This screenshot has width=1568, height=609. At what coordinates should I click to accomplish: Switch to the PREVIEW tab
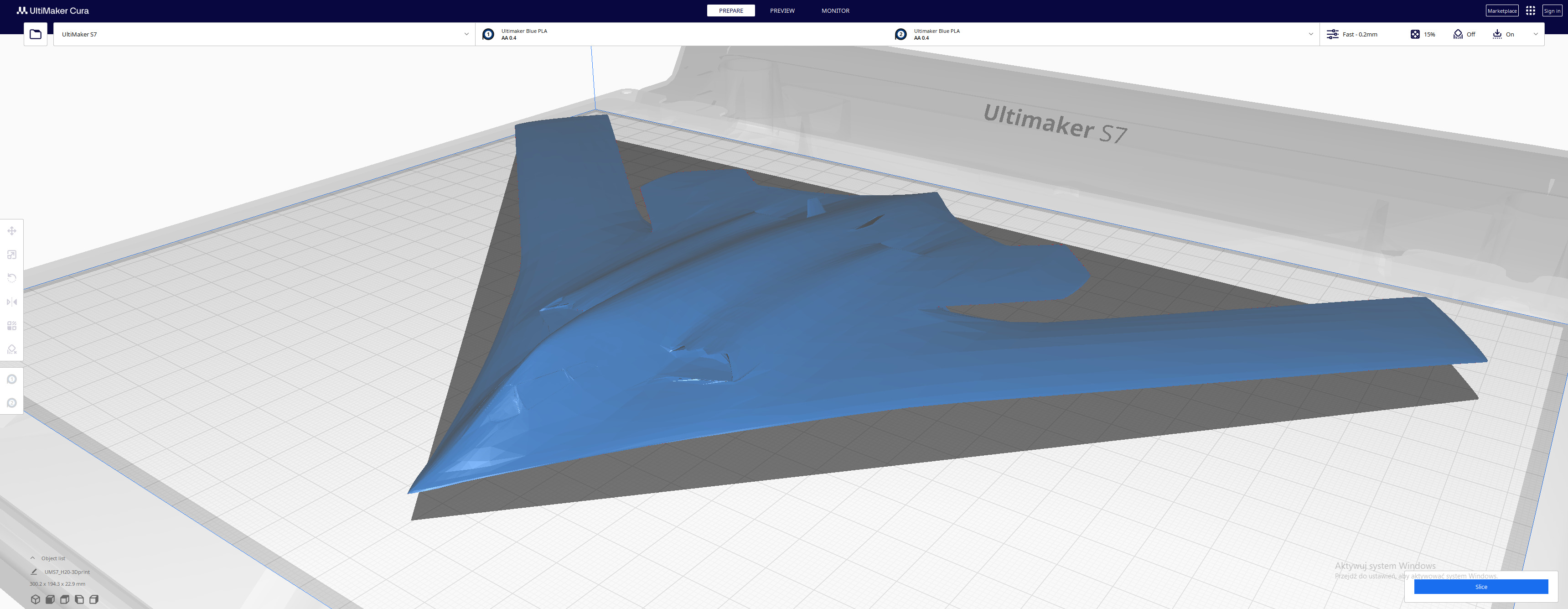click(781, 10)
